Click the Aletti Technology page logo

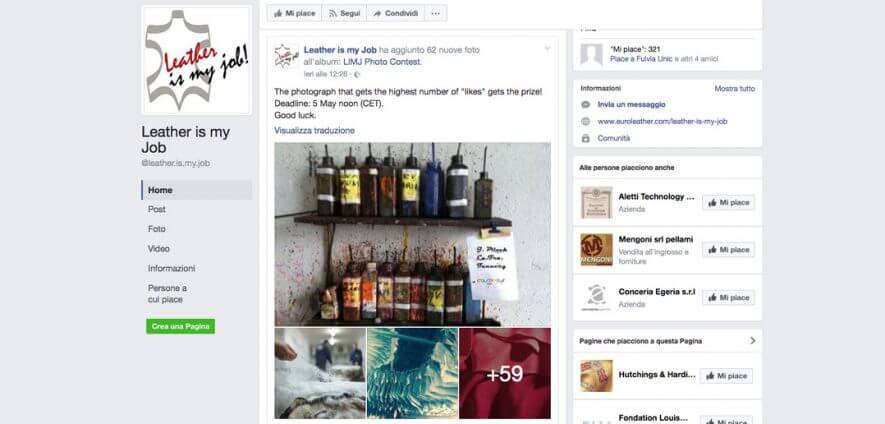pyautogui.click(x=597, y=202)
